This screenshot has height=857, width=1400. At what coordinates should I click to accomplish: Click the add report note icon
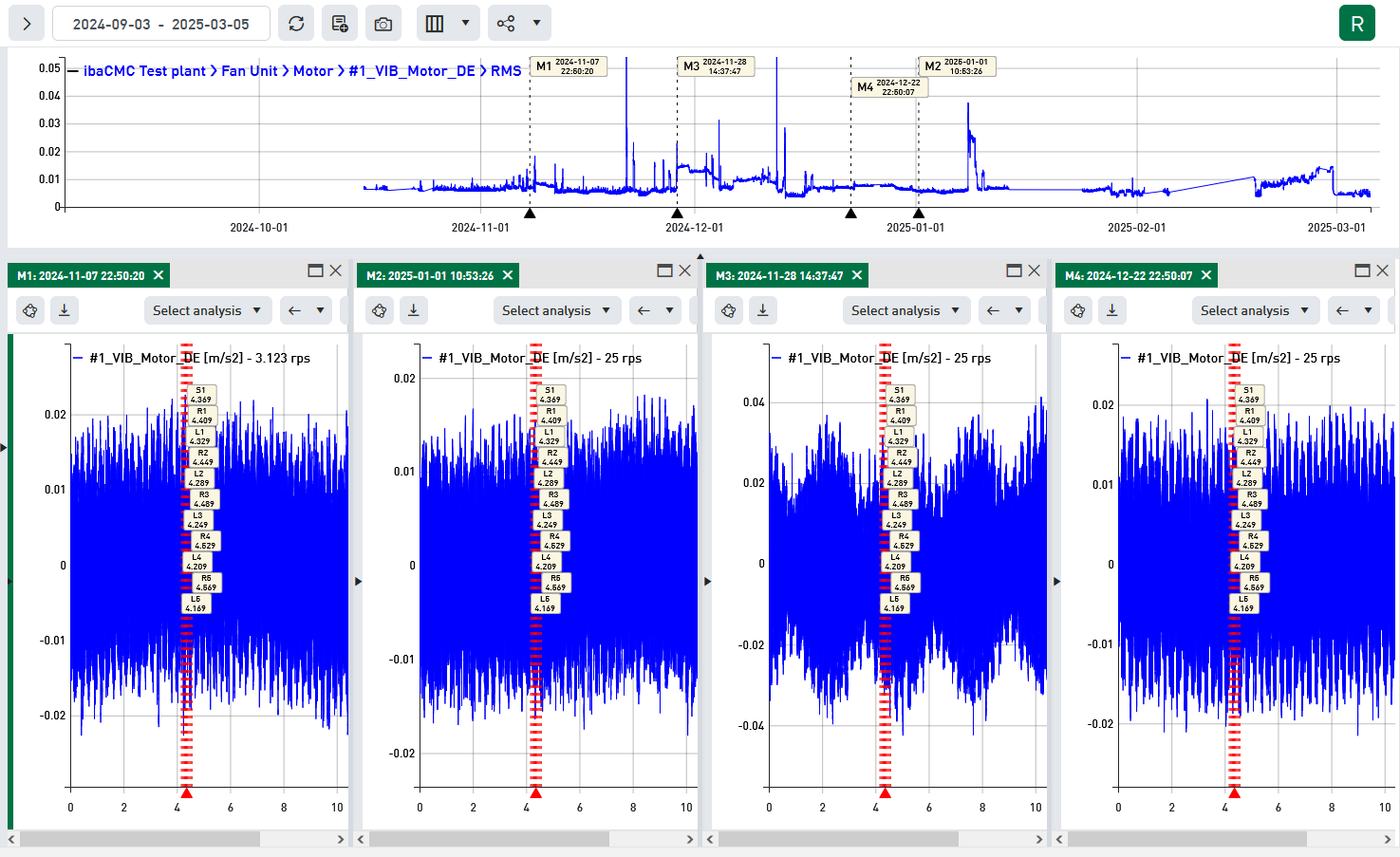[x=340, y=24]
